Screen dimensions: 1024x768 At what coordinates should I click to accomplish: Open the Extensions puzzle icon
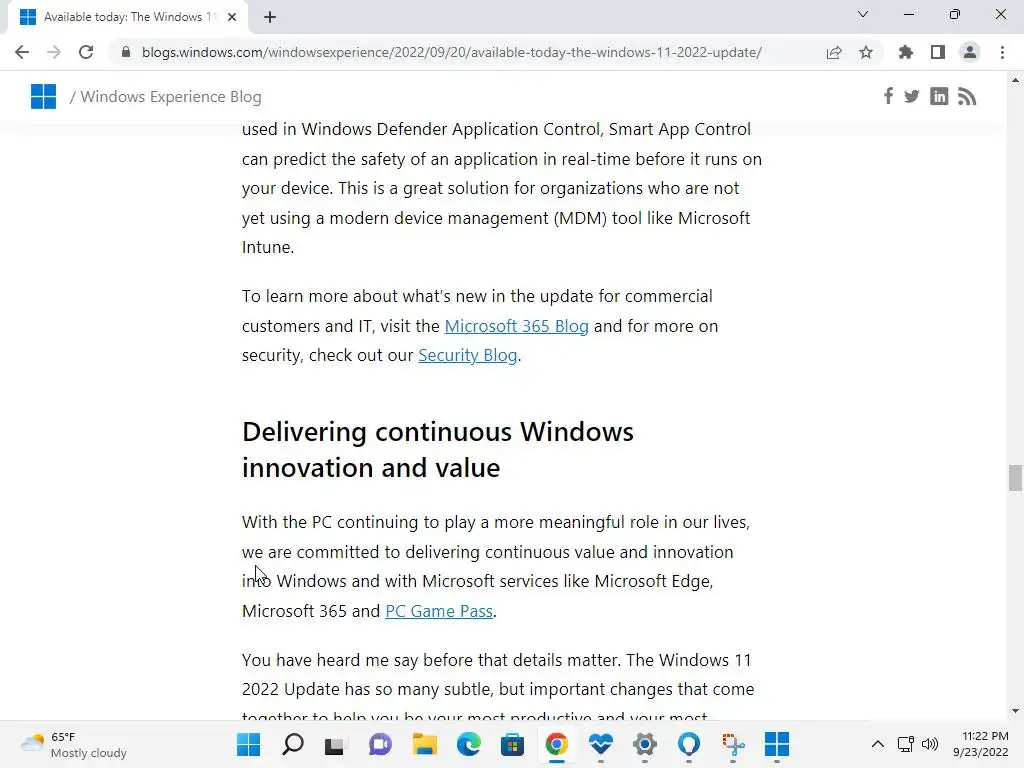click(906, 52)
